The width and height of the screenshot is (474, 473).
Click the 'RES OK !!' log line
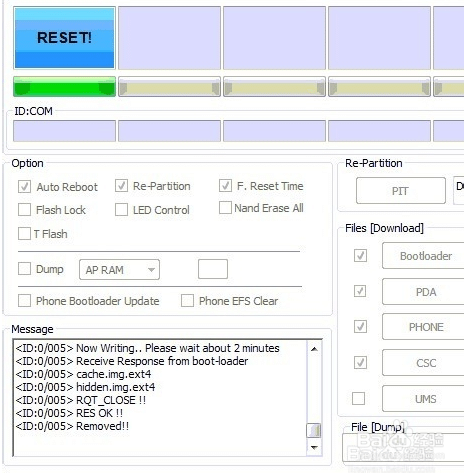pos(69,413)
